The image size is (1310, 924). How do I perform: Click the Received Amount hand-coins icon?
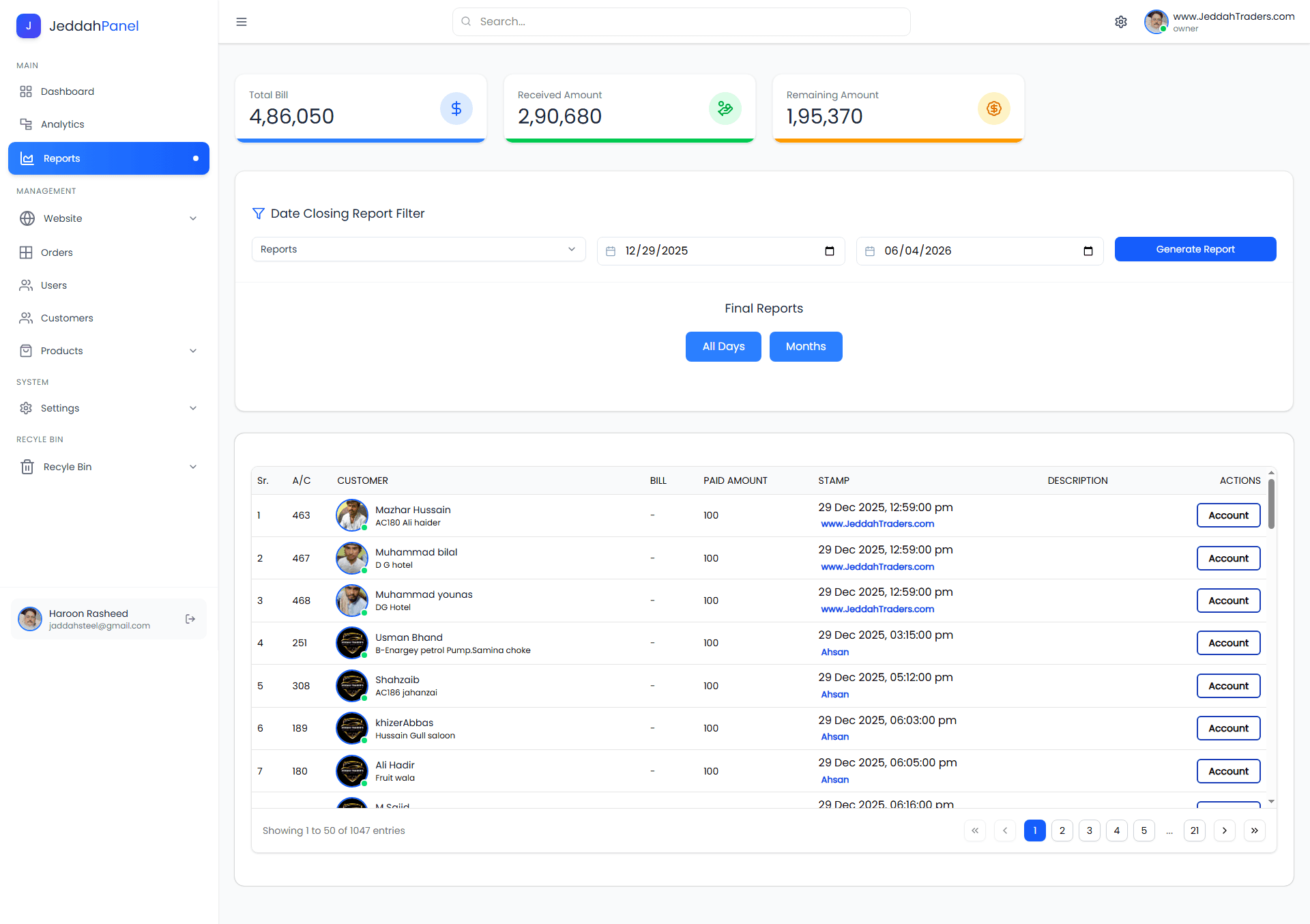(x=725, y=109)
